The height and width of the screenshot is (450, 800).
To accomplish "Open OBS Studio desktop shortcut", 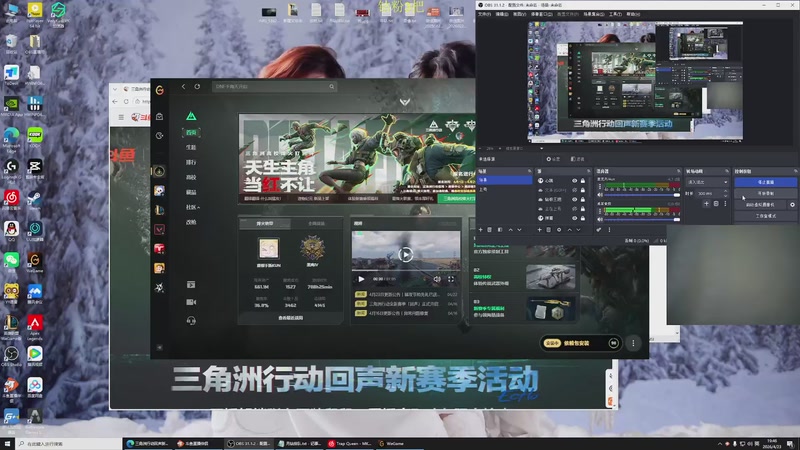I will point(11,356).
